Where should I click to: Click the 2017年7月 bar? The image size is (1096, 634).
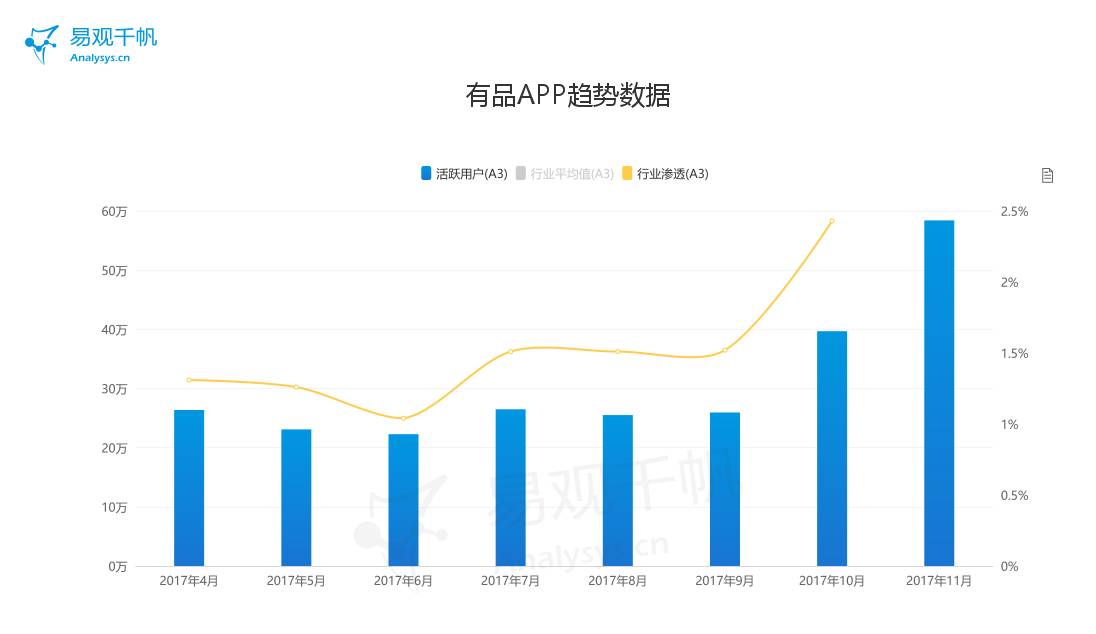coord(510,488)
